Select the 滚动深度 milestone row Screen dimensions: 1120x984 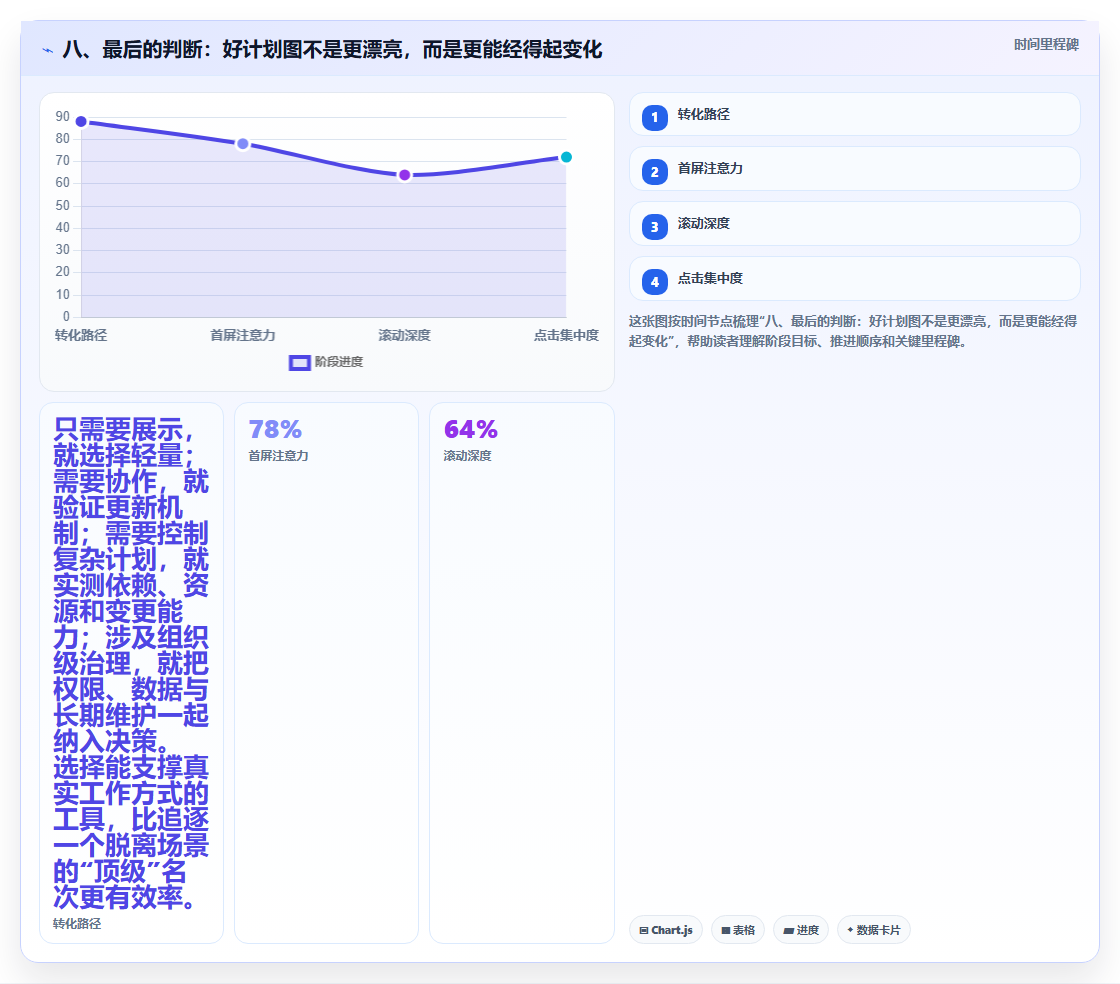click(x=854, y=224)
